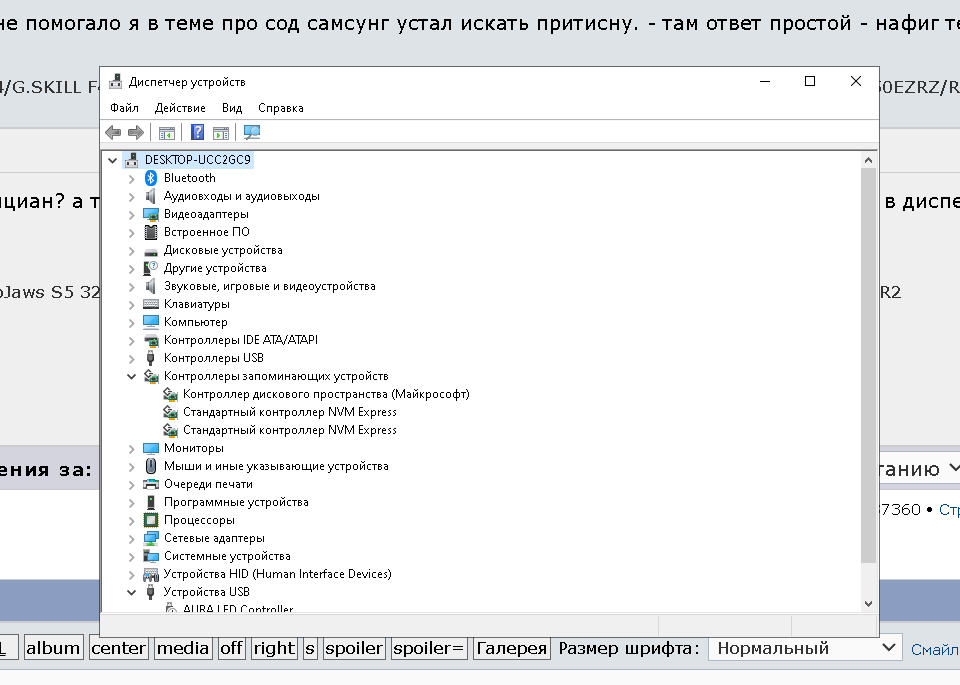Screen dimensions: 960x685
Task: Select the second Стандартный контроллер NVM Express
Action: (x=290, y=430)
